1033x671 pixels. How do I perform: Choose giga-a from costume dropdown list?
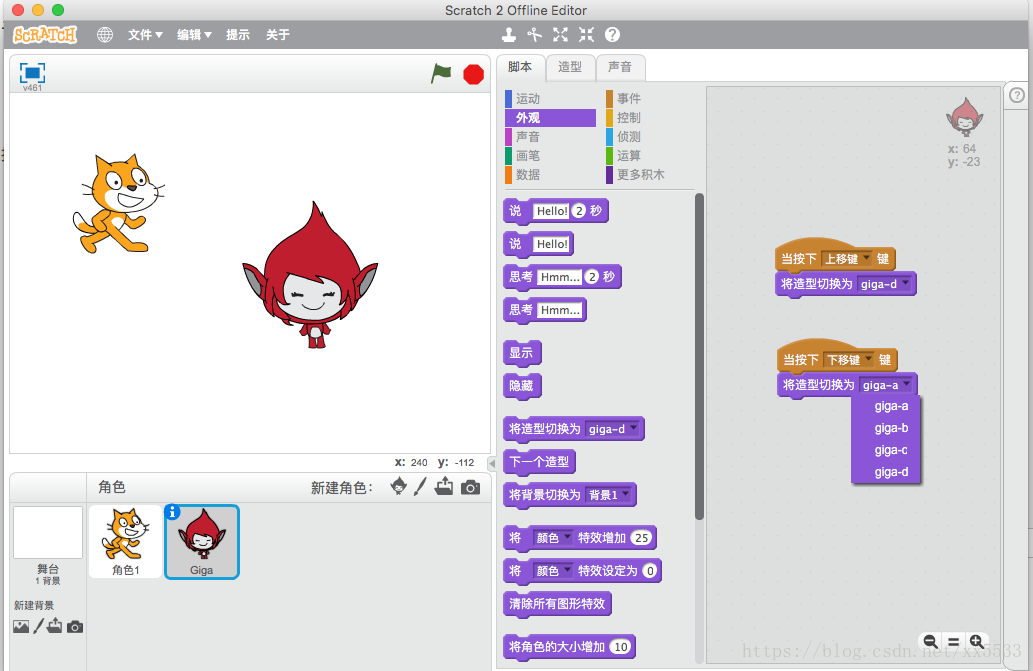(886, 406)
